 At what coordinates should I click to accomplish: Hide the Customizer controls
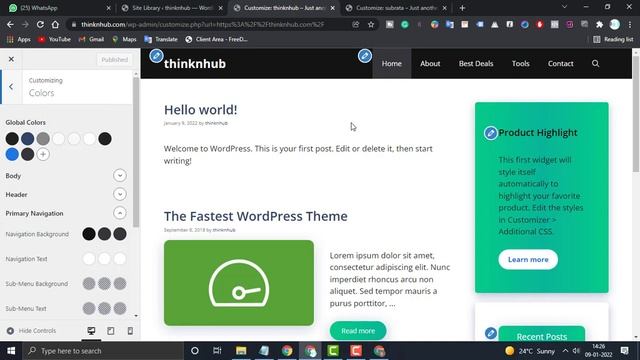pyautogui.click(x=31, y=331)
